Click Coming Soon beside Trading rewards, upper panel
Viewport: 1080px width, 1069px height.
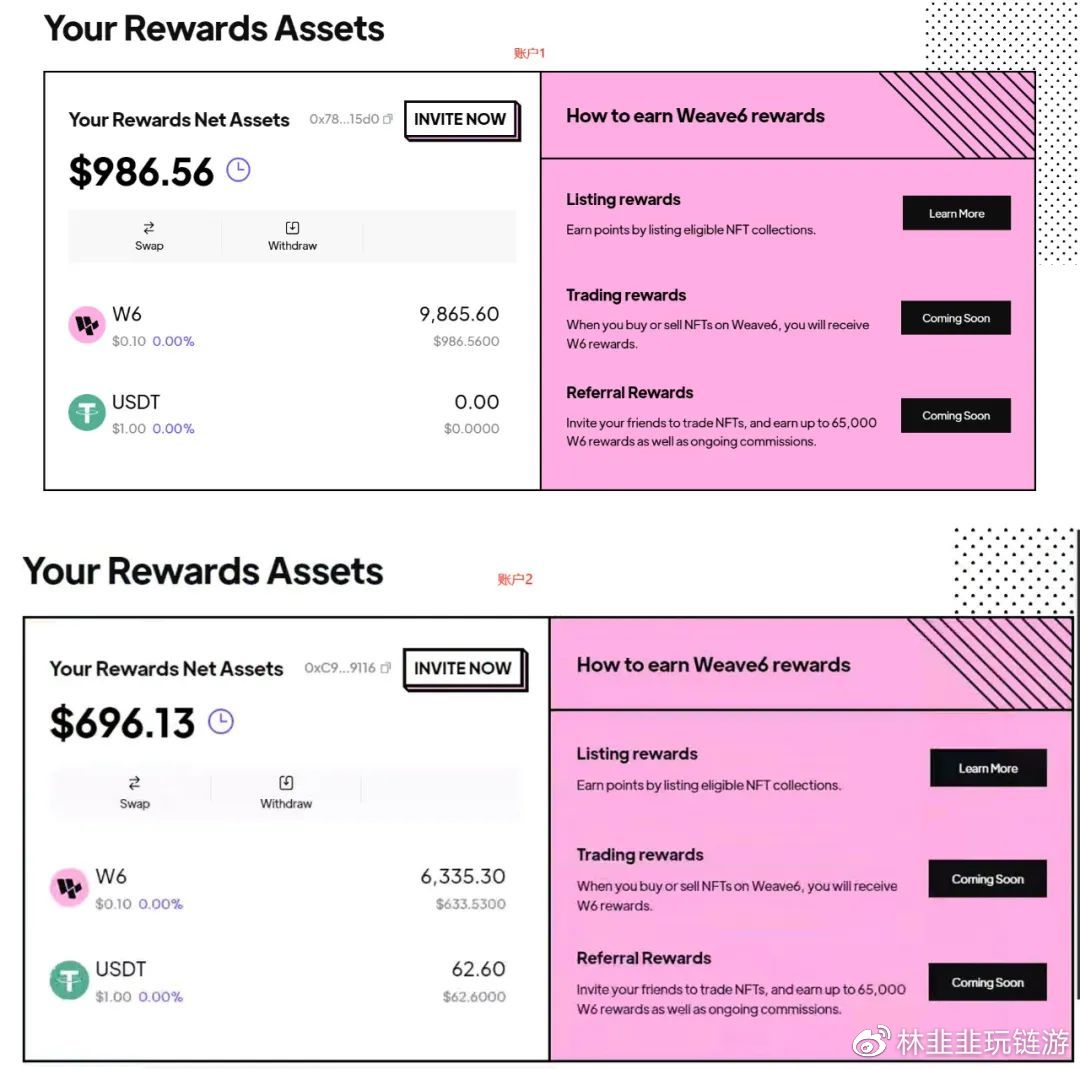(956, 318)
